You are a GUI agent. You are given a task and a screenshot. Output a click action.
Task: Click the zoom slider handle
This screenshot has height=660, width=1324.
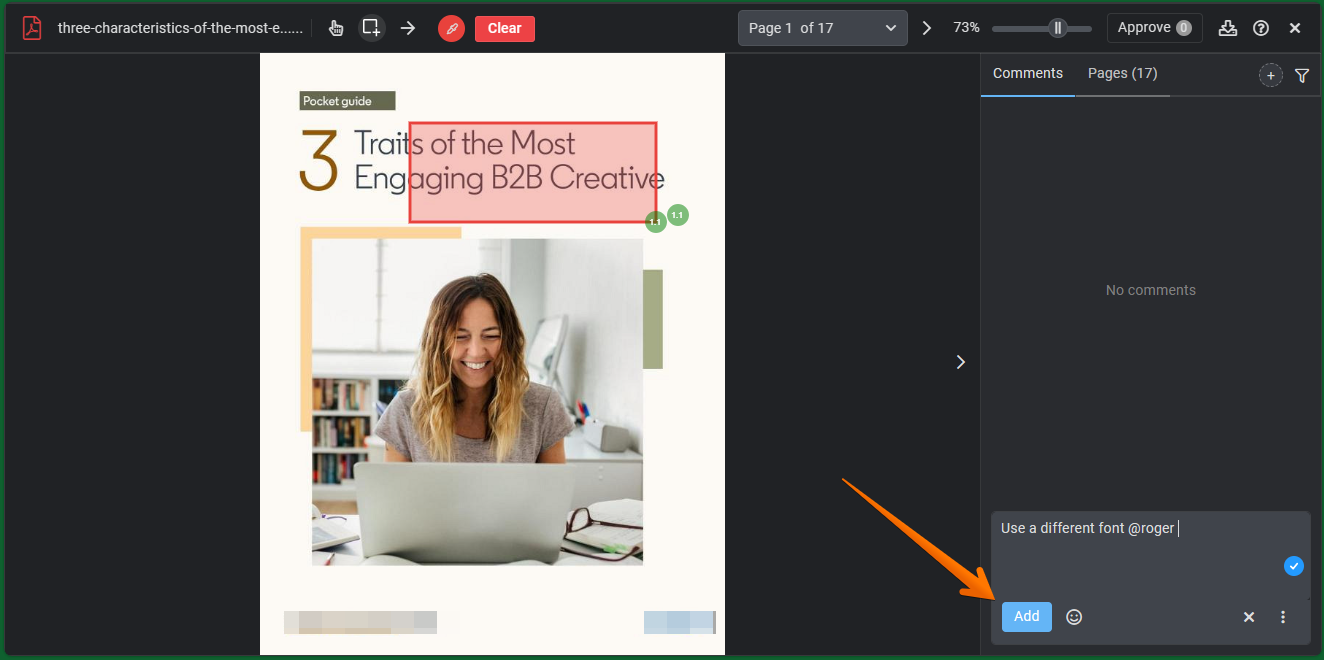coord(1057,28)
